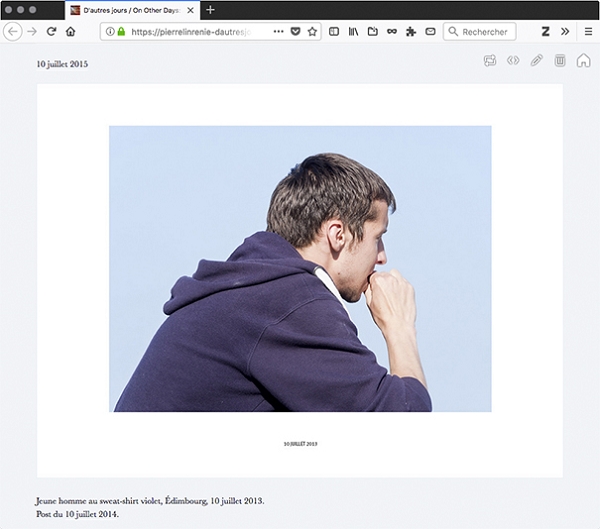This screenshot has height=529, width=600.
Task: Click the Z extension icon
Action: pyautogui.click(x=545, y=32)
